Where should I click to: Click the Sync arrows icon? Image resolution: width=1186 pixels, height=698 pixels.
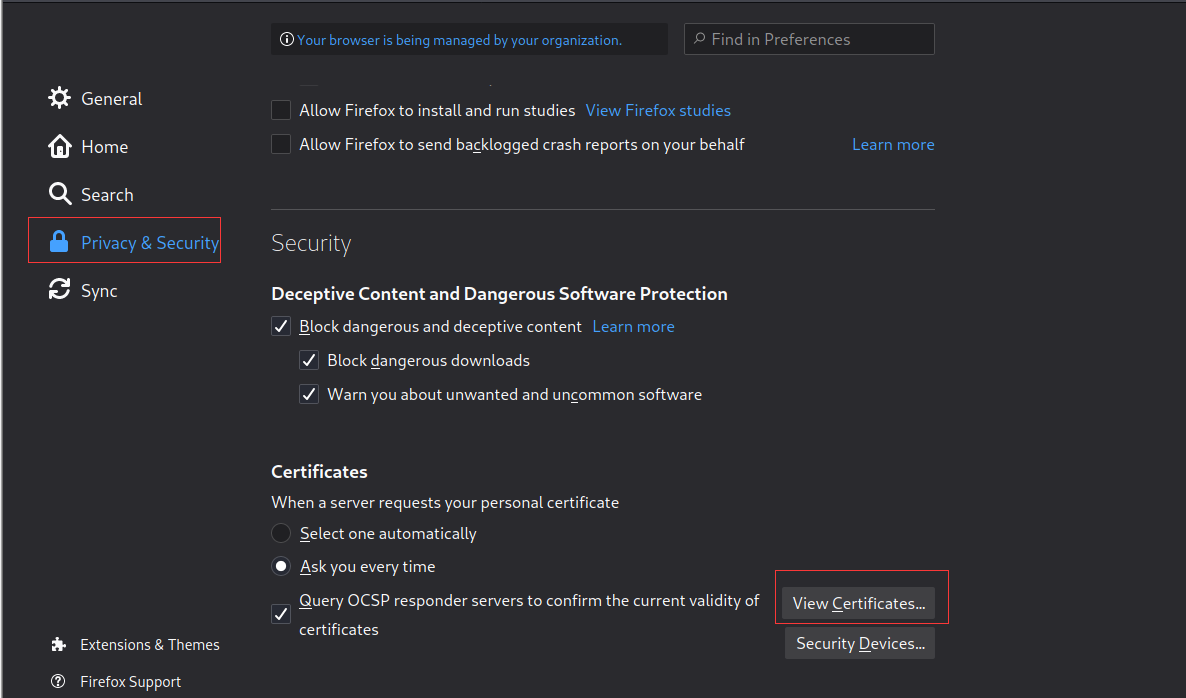60,290
